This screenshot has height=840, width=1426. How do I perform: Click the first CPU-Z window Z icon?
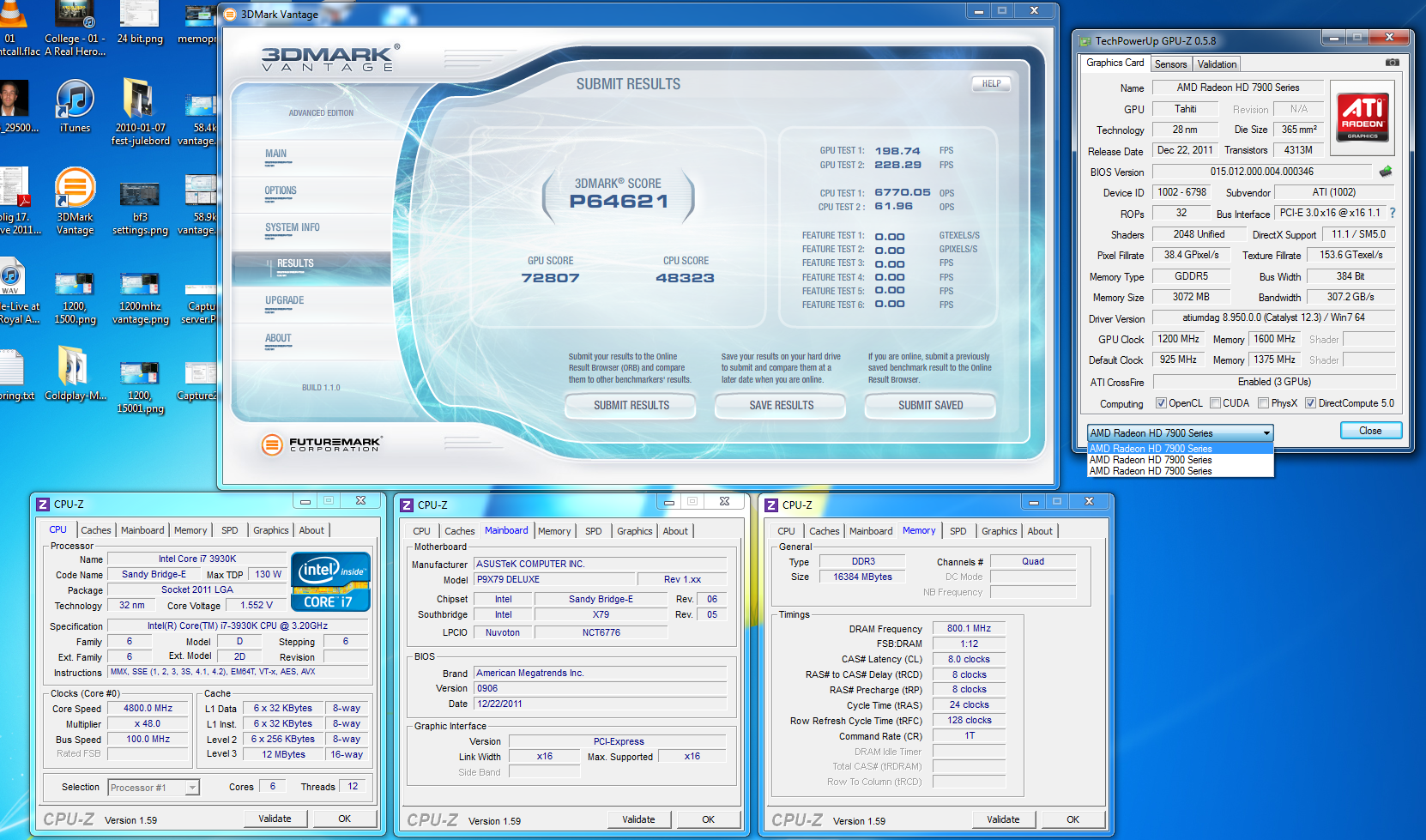[x=43, y=504]
